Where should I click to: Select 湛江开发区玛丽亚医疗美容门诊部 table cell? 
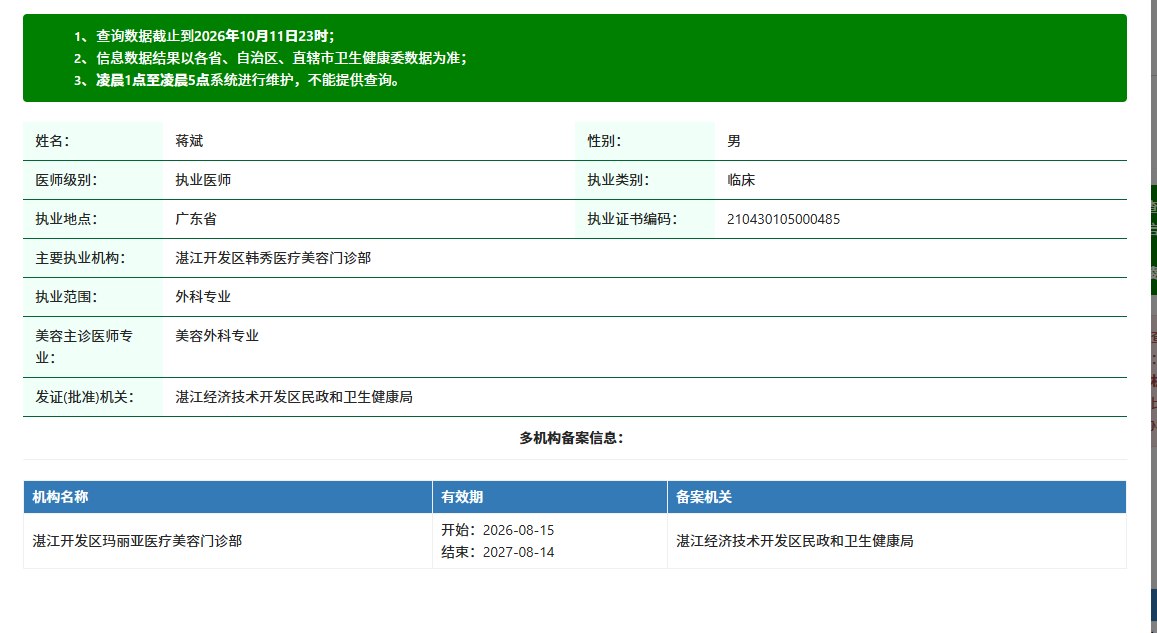pyautogui.click(x=228, y=541)
